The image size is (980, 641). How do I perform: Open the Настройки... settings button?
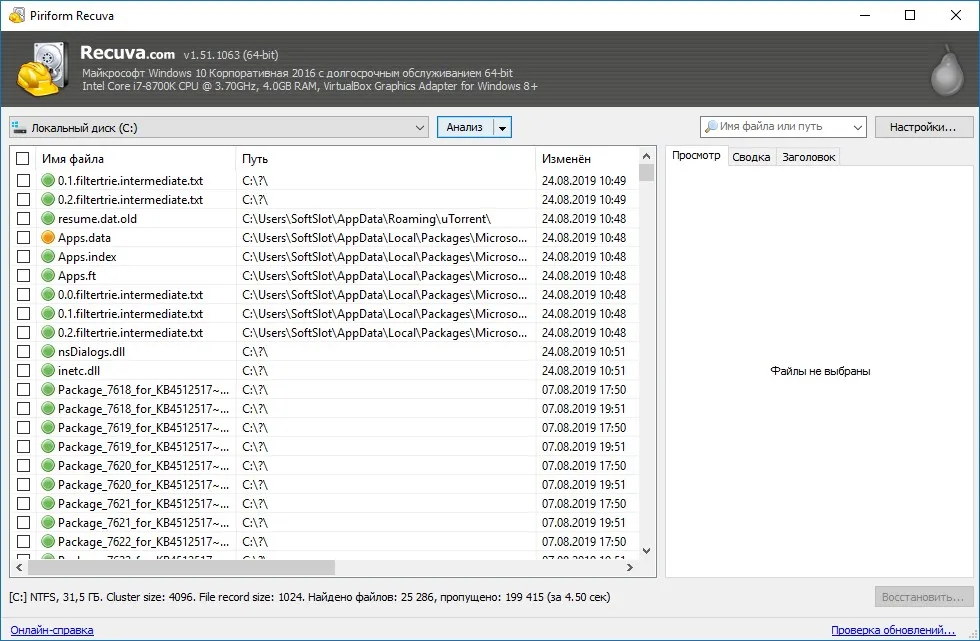coord(923,127)
